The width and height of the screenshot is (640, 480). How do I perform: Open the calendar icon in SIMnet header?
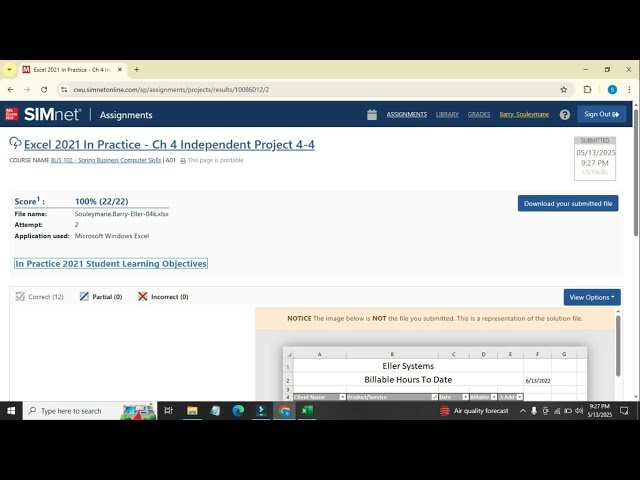[x=372, y=115]
